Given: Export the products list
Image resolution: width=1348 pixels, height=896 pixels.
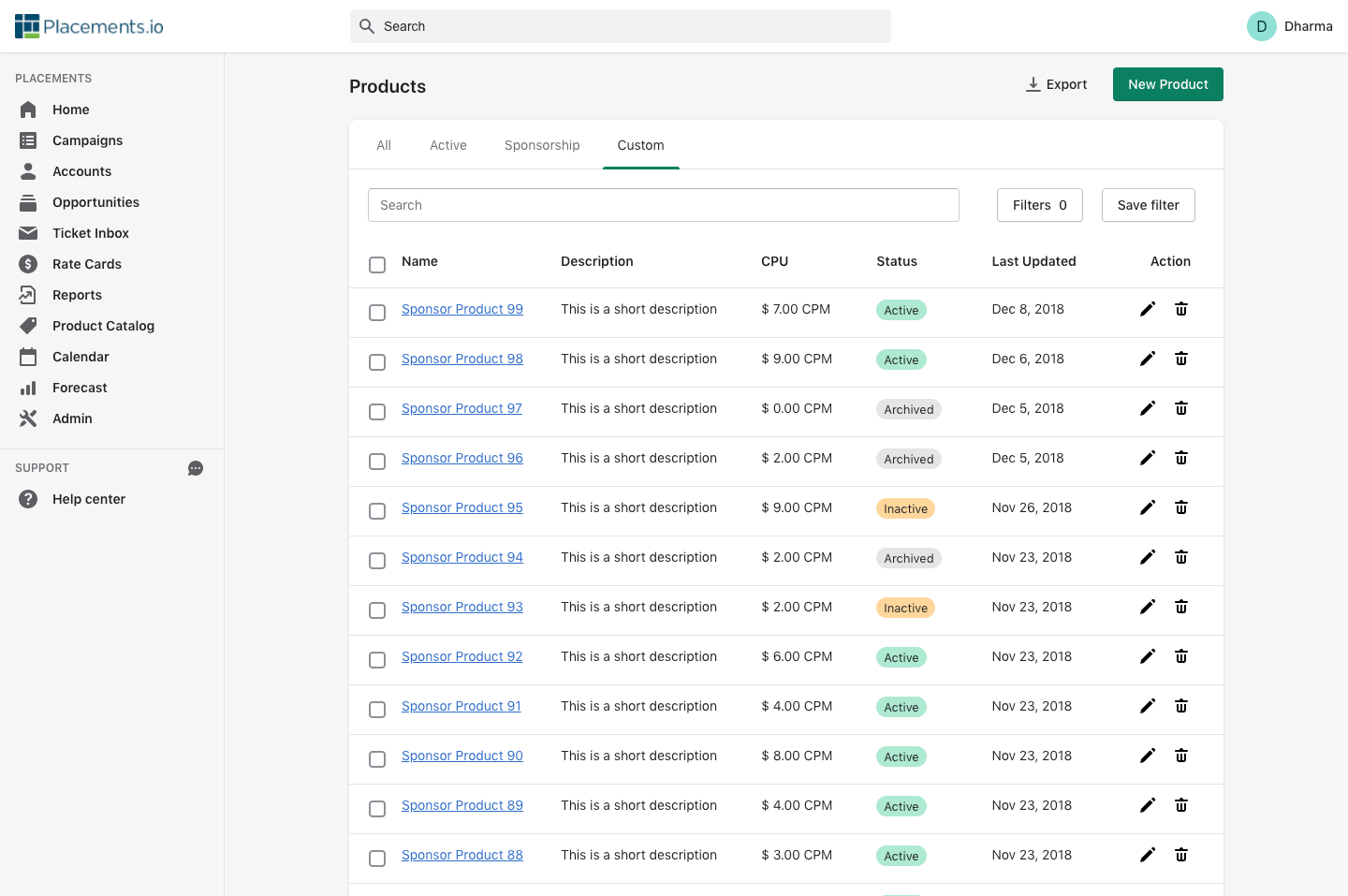Looking at the screenshot, I should point(1057,84).
